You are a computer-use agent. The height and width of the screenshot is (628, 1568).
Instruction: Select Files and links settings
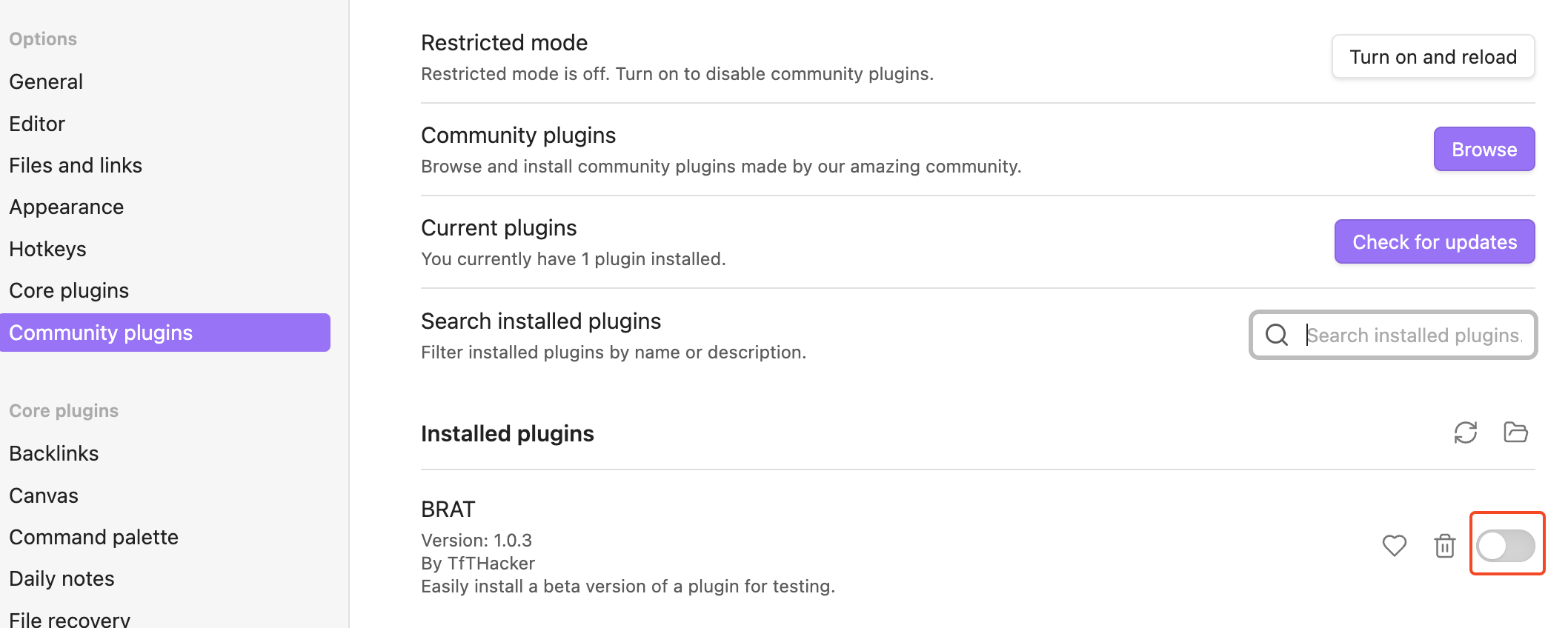click(76, 165)
